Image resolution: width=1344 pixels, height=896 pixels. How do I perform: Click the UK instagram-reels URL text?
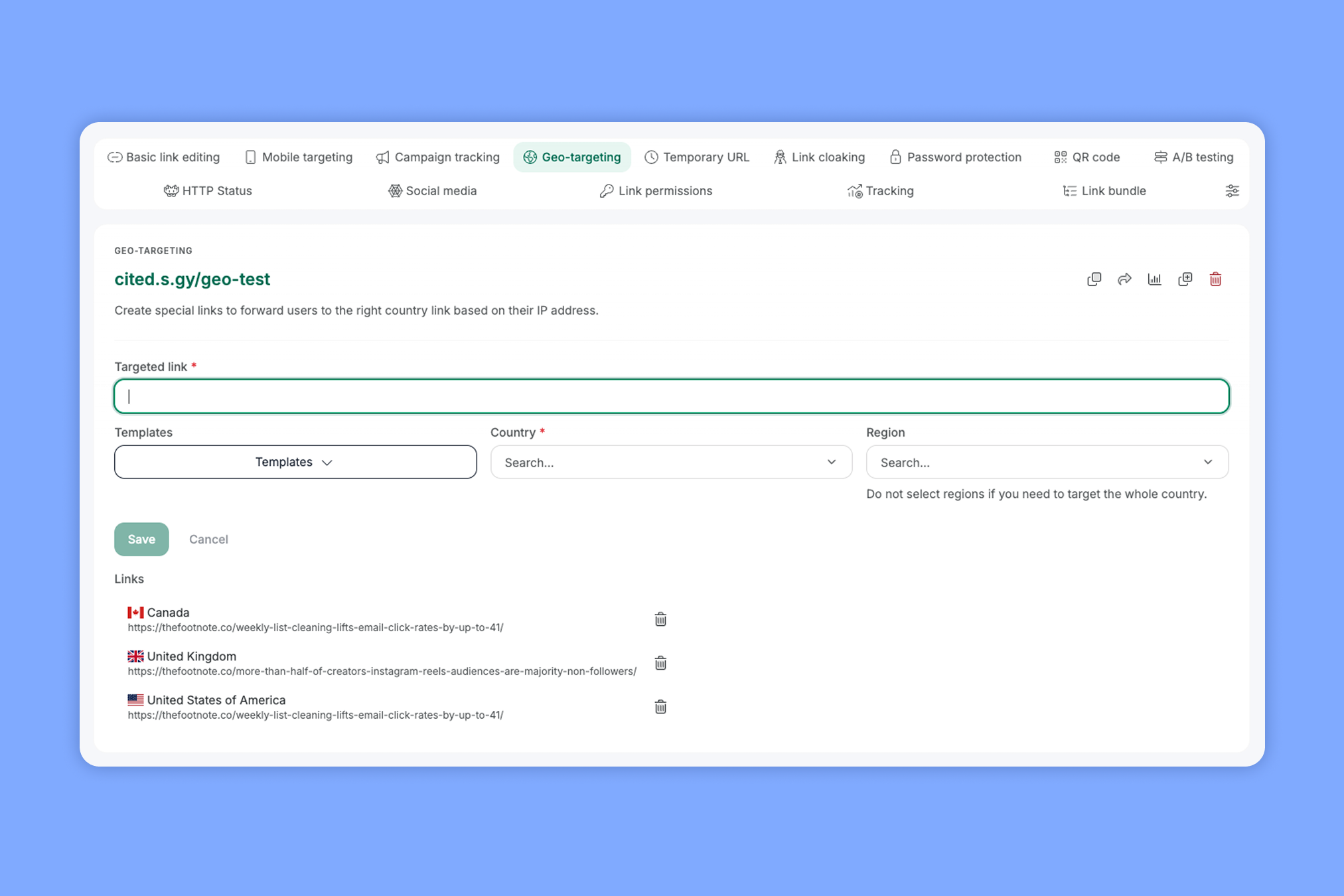382,671
